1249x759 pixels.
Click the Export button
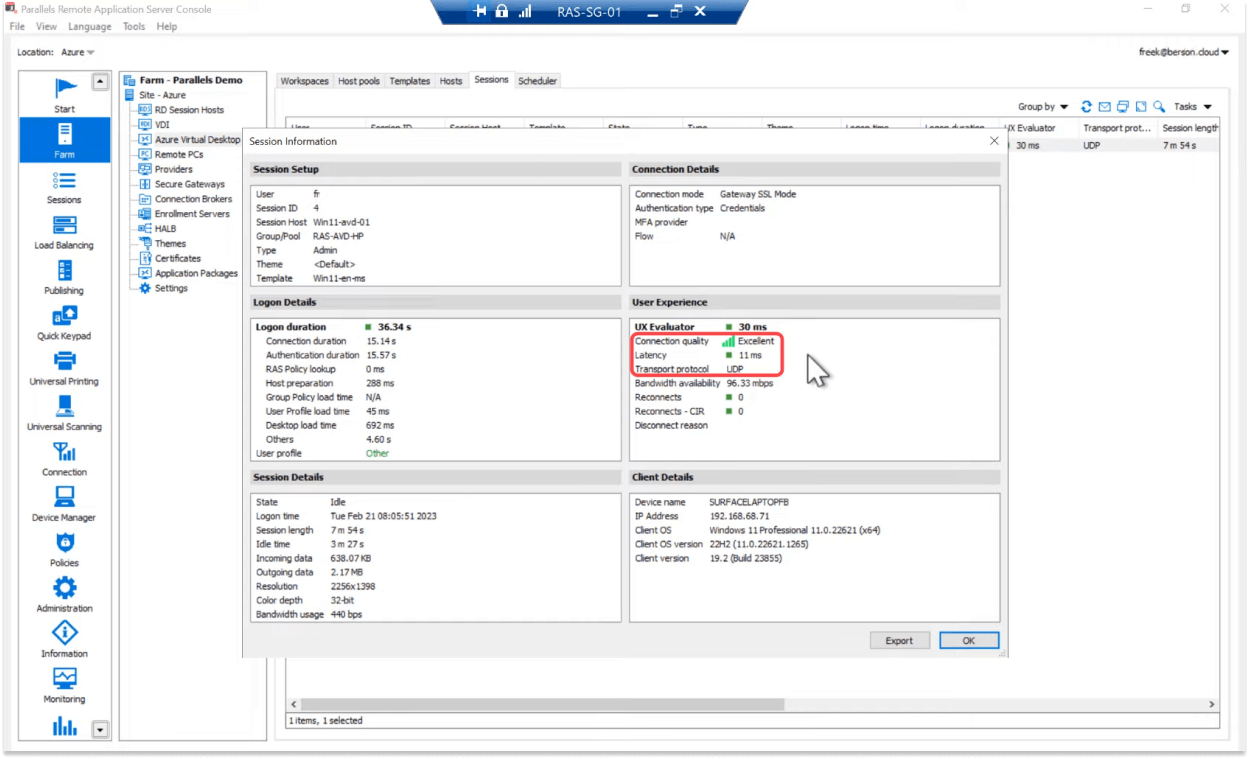[x=899, y=640]
